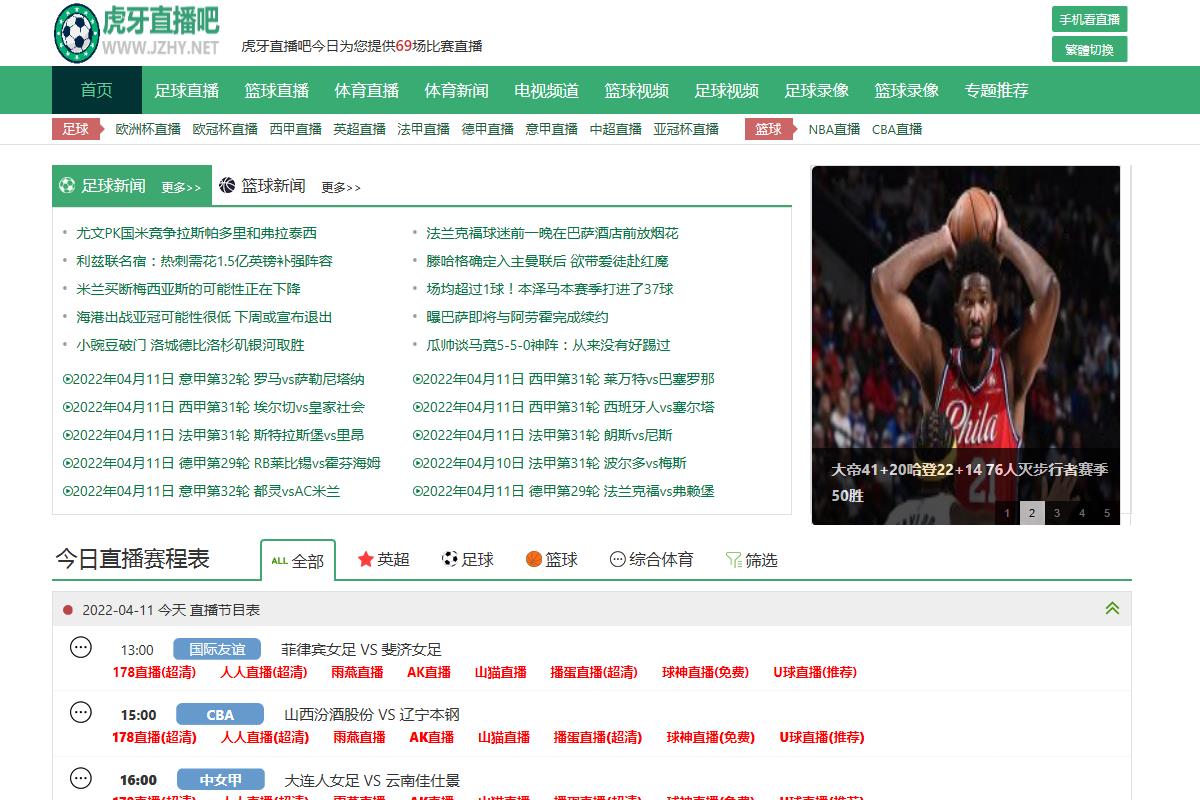Open news 利兹联名宿：热刺需花1.5亿英镑补强阵容

click(x=204, y=261)
